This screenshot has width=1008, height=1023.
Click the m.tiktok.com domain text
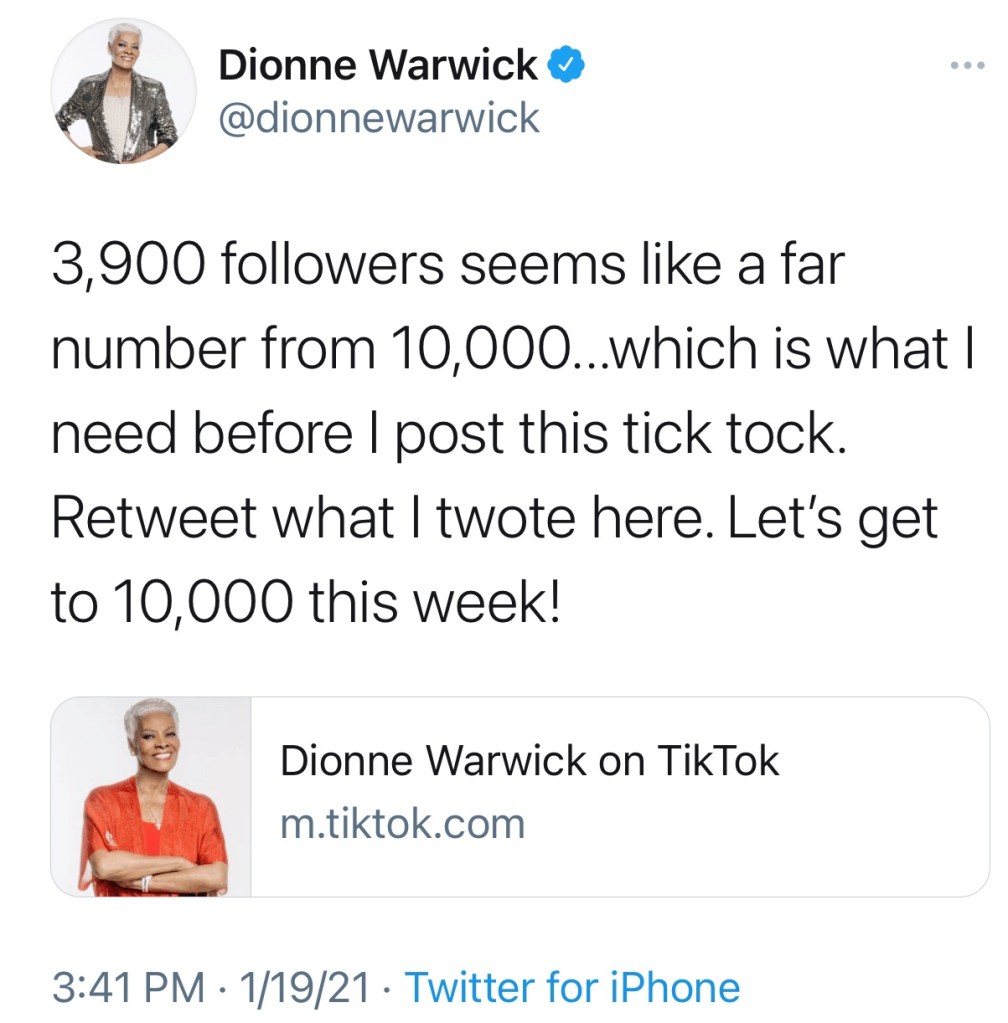pyautogui.click(x=402, y=824)
